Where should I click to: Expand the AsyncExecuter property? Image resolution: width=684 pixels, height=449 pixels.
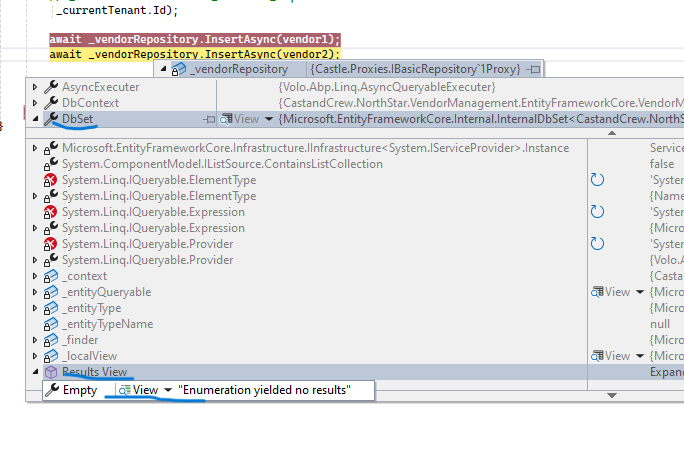(x=37, y=87)
